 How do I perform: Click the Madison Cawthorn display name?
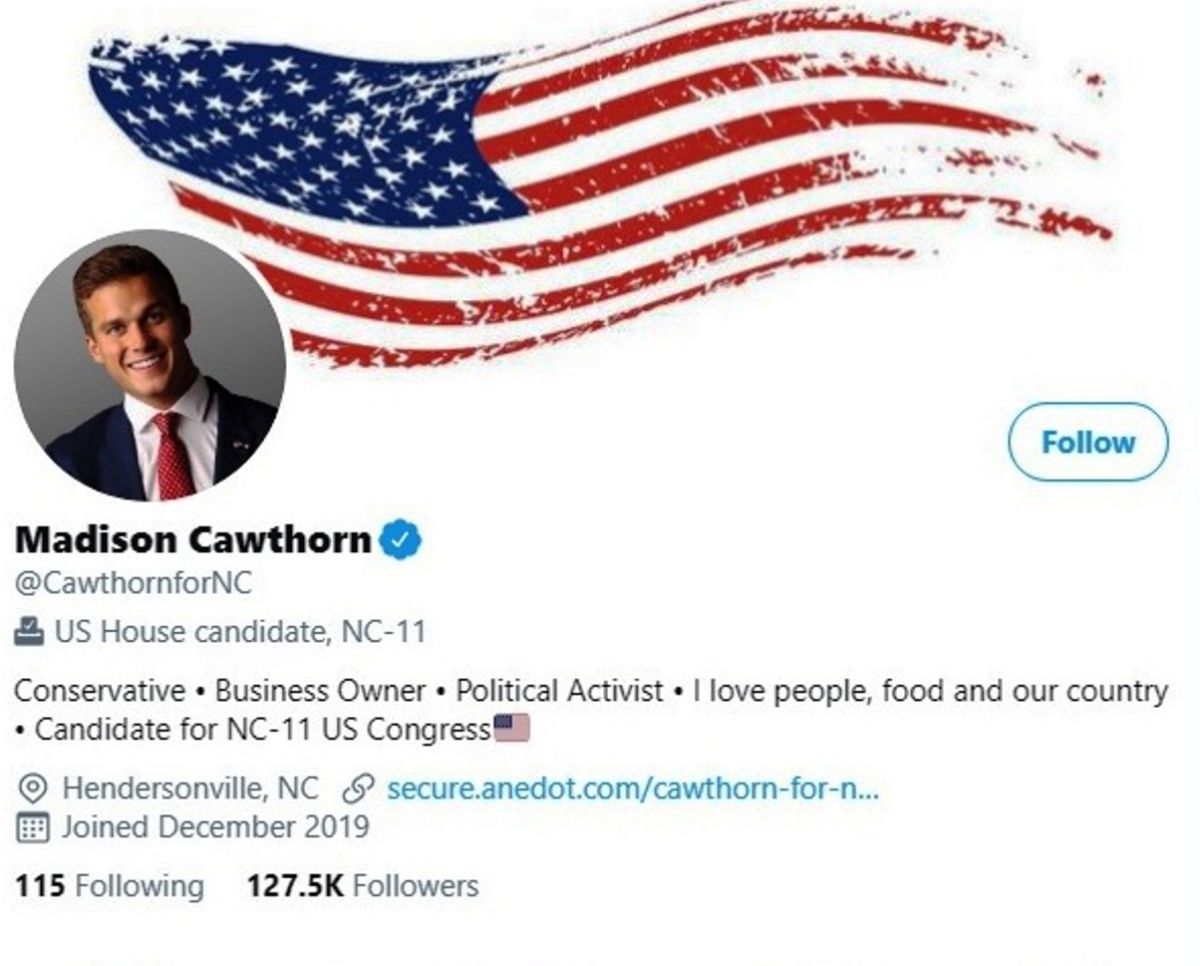click(193, 540)
